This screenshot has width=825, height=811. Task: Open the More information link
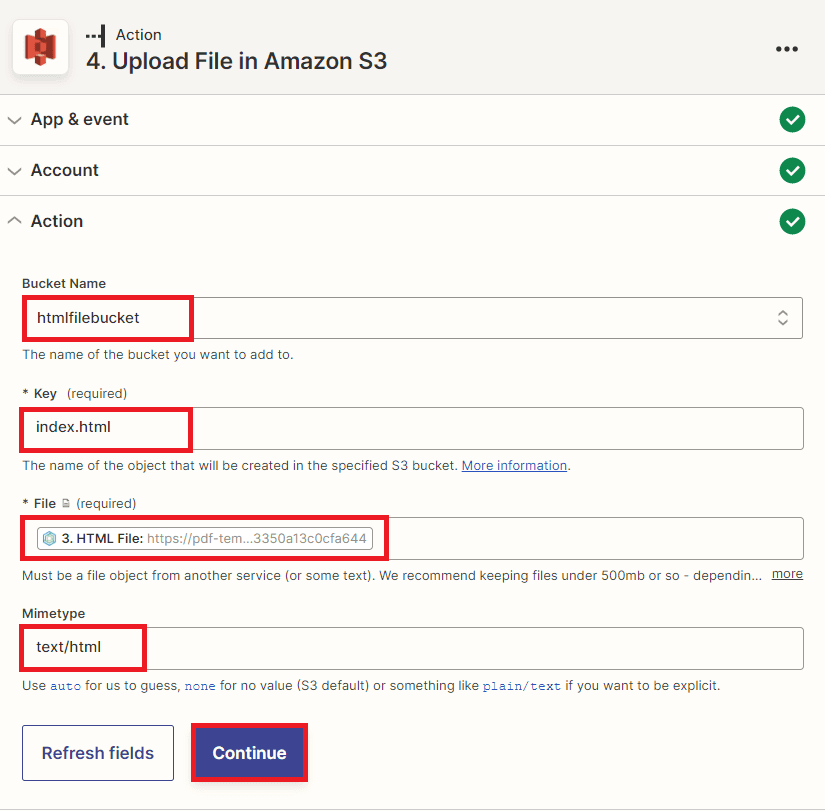point(514,466)
